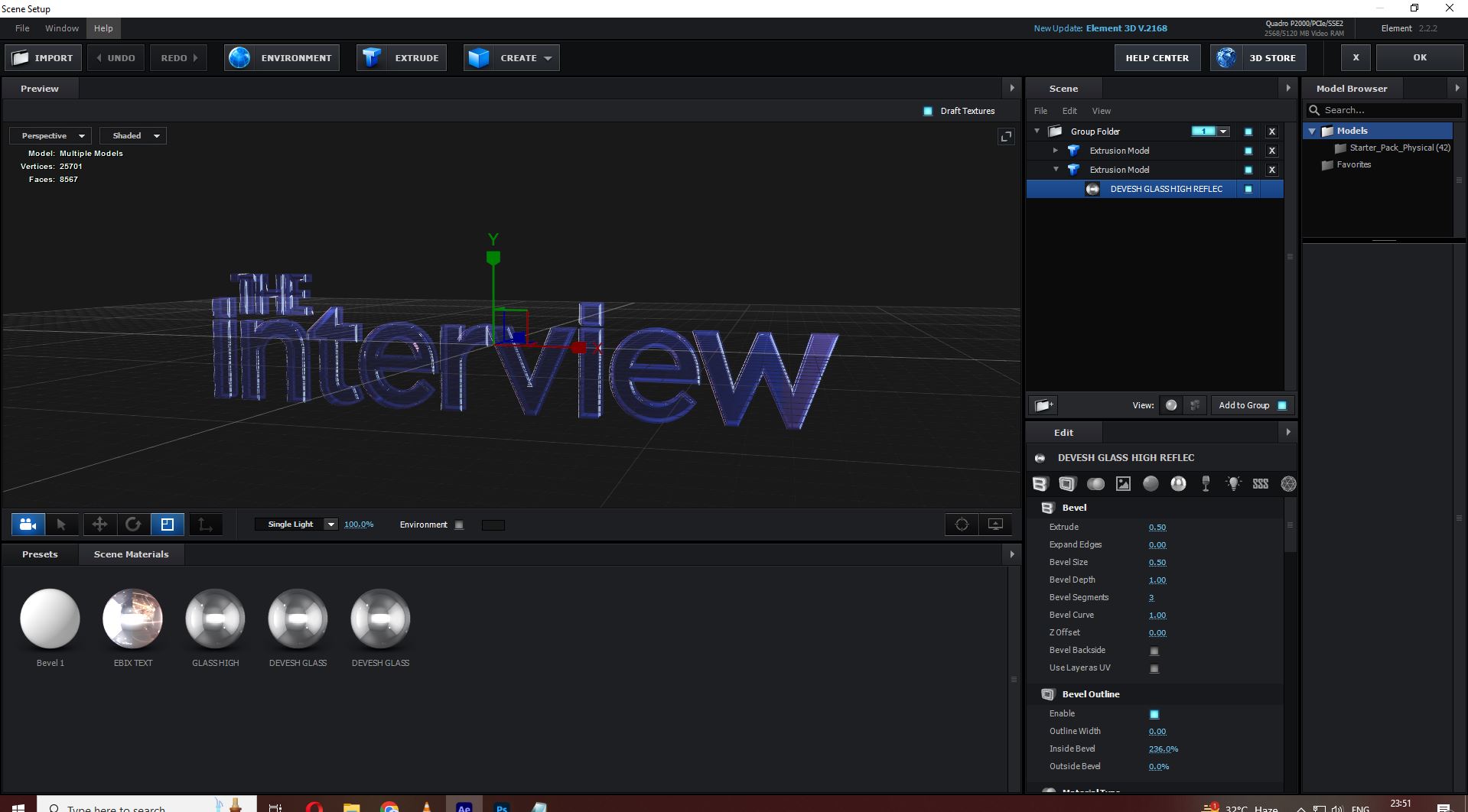
Task: Remove the expanded Extrusion Model via X
Action: [1272, 170]
